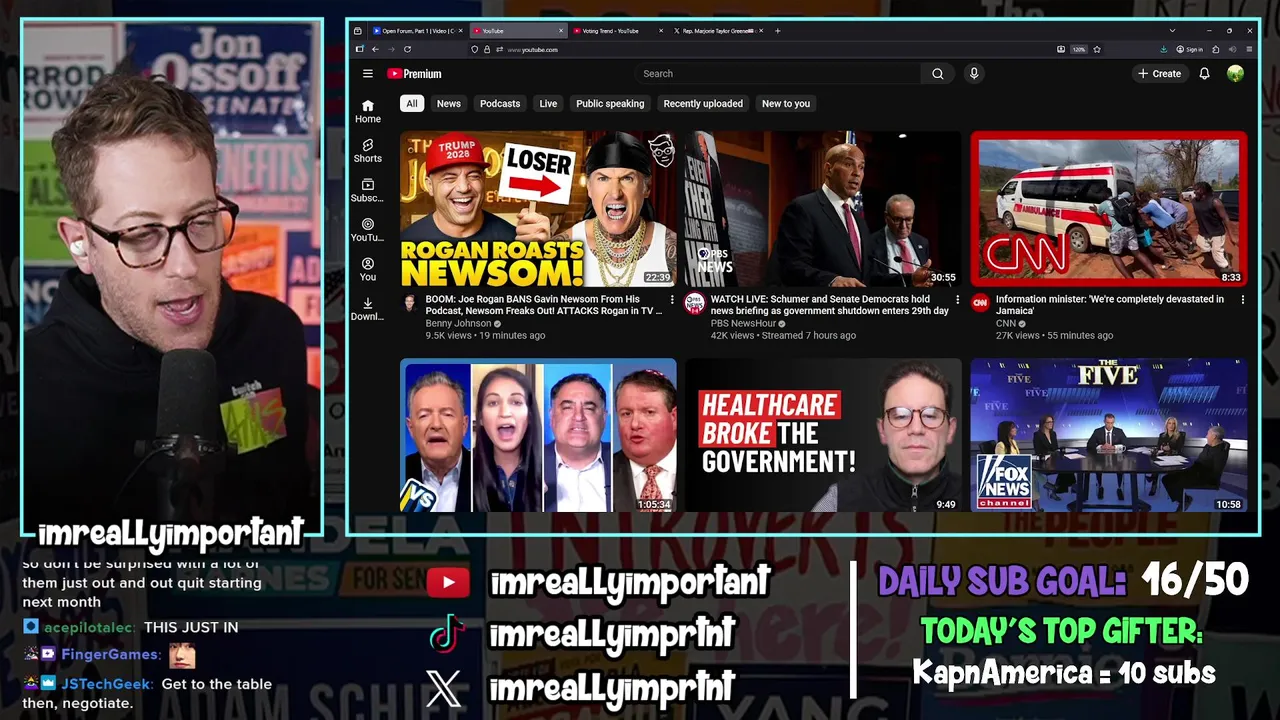The width and height of the screenshot is (1280, 720).
Task: Open Healthcare Broke the Government thumbnail
Action: click(823, 435)
